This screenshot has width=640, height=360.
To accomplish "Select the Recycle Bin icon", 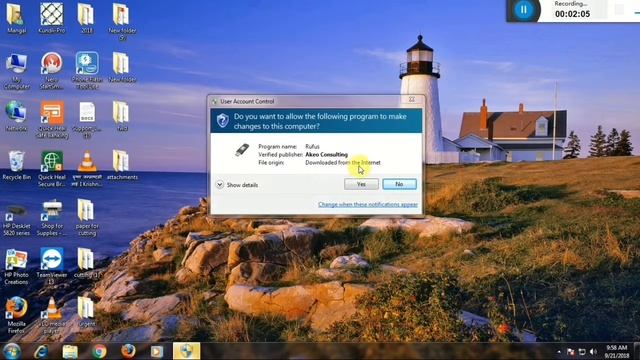I will [16, 165].
